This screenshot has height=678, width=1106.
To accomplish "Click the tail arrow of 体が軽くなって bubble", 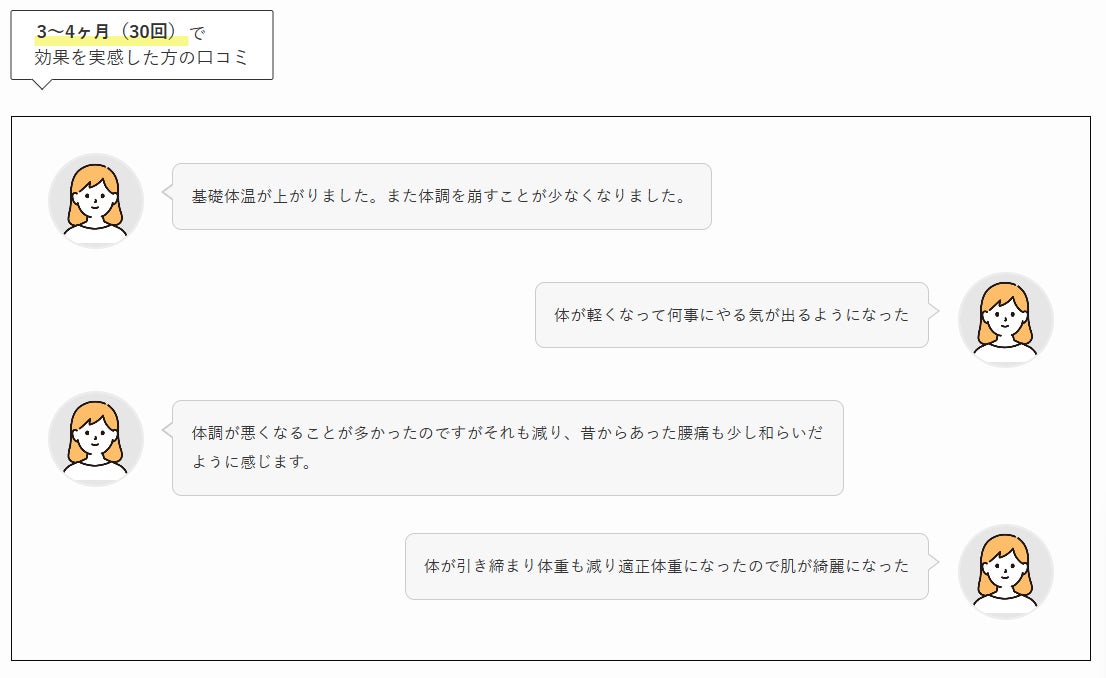I will click(934, 311).
